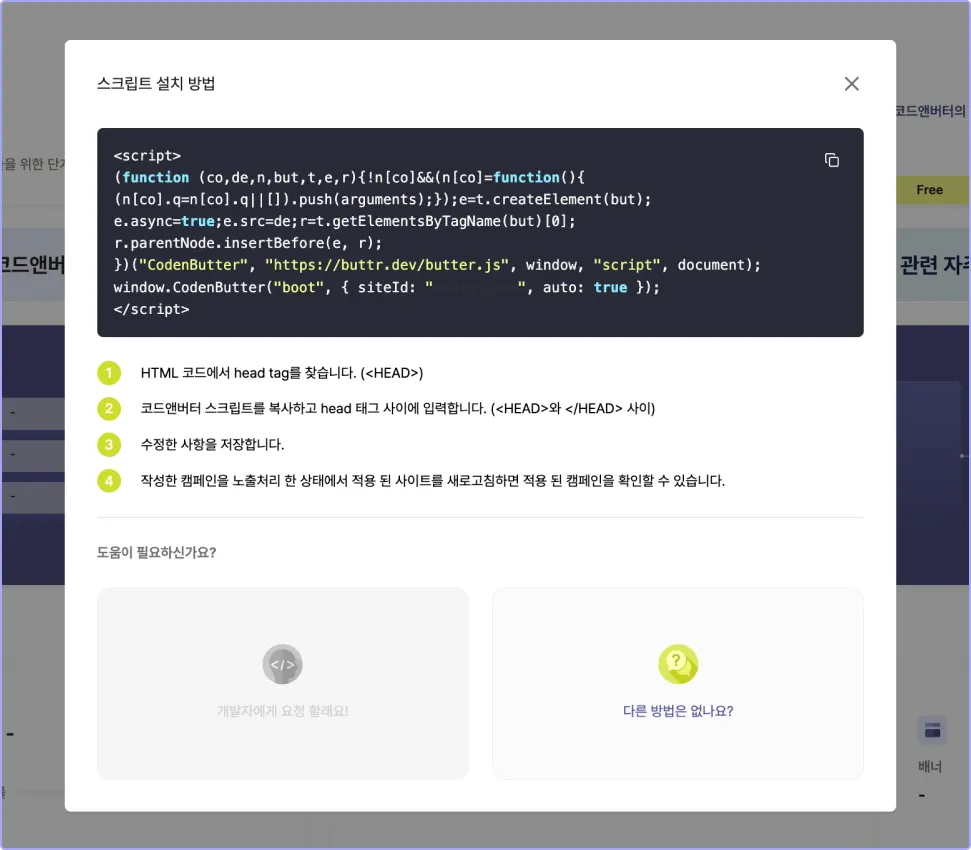Click the '</script>' closing tag line
Viewport: 971px width, 850px height.
(152, 309)
